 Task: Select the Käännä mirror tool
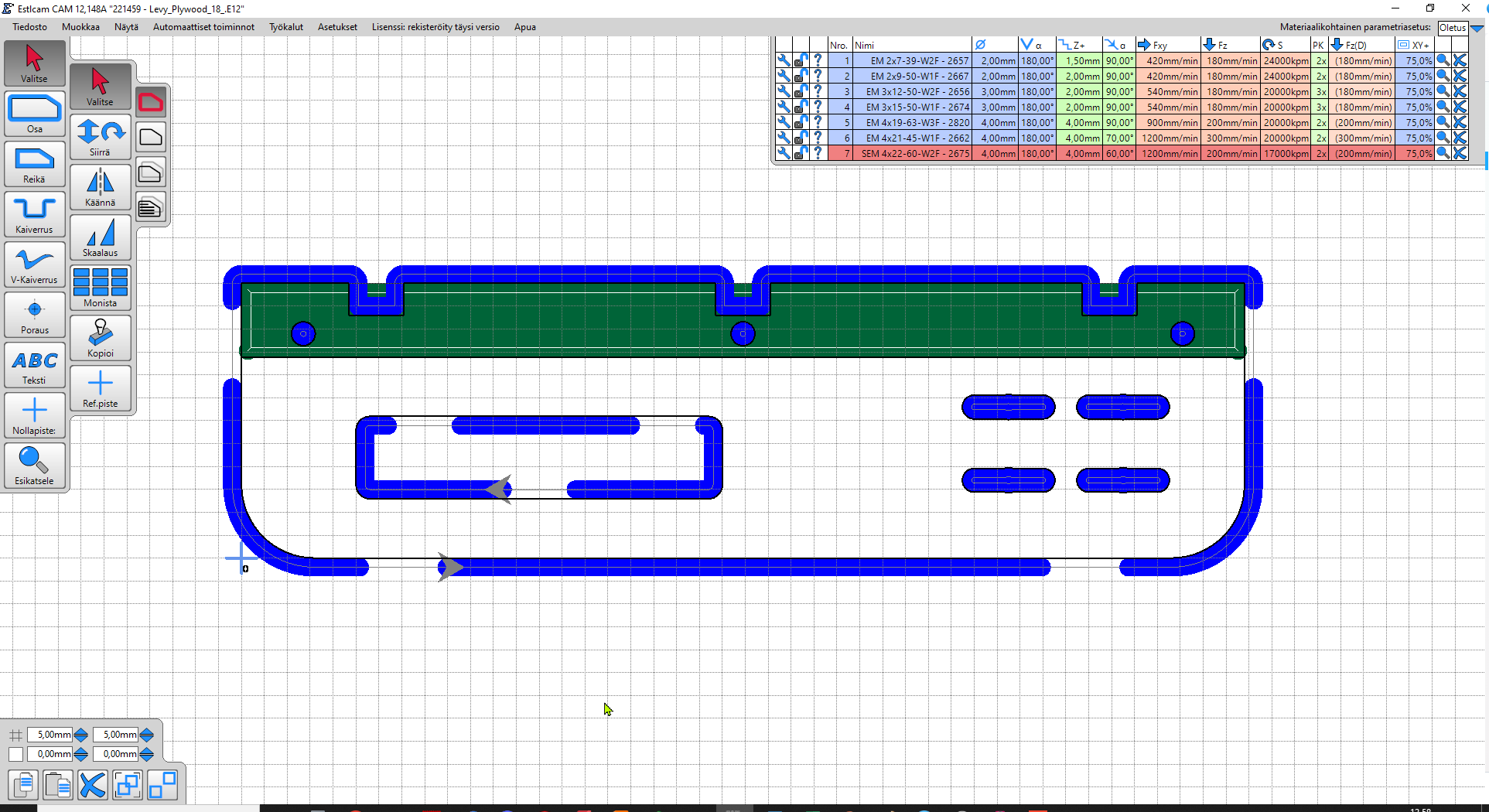coord(100,187)
